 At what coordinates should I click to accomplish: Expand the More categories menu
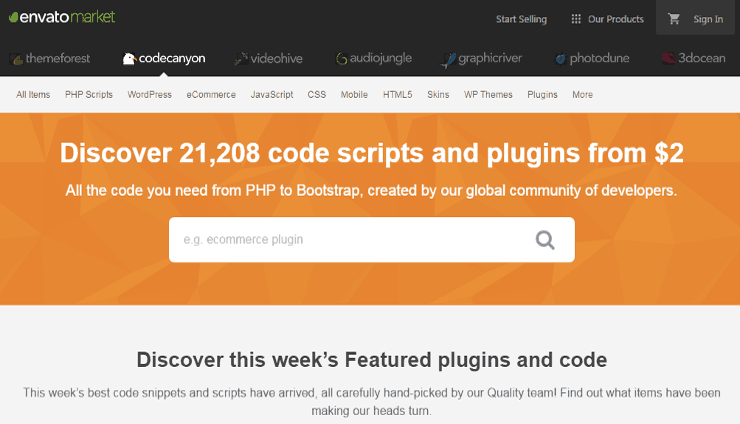tap(582, 94)
